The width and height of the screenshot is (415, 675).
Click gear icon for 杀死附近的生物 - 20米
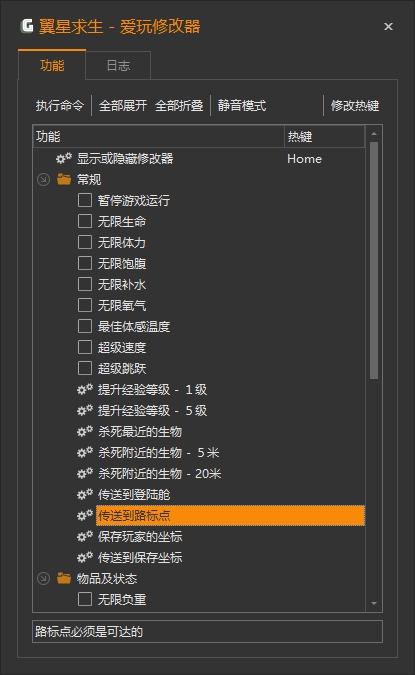pyautogui.click(x=85, y=474)
